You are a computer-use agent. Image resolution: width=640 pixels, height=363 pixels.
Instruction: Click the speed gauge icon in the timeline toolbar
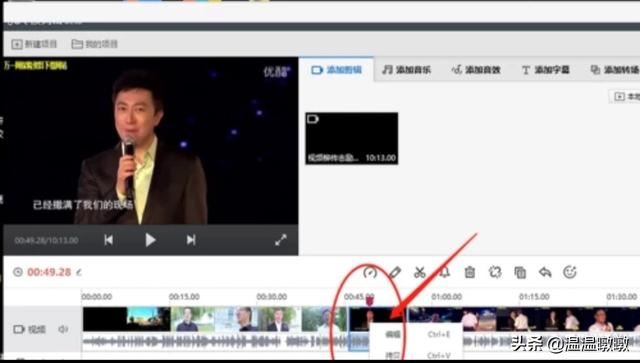pyautogui.click(x=370, y=272)
